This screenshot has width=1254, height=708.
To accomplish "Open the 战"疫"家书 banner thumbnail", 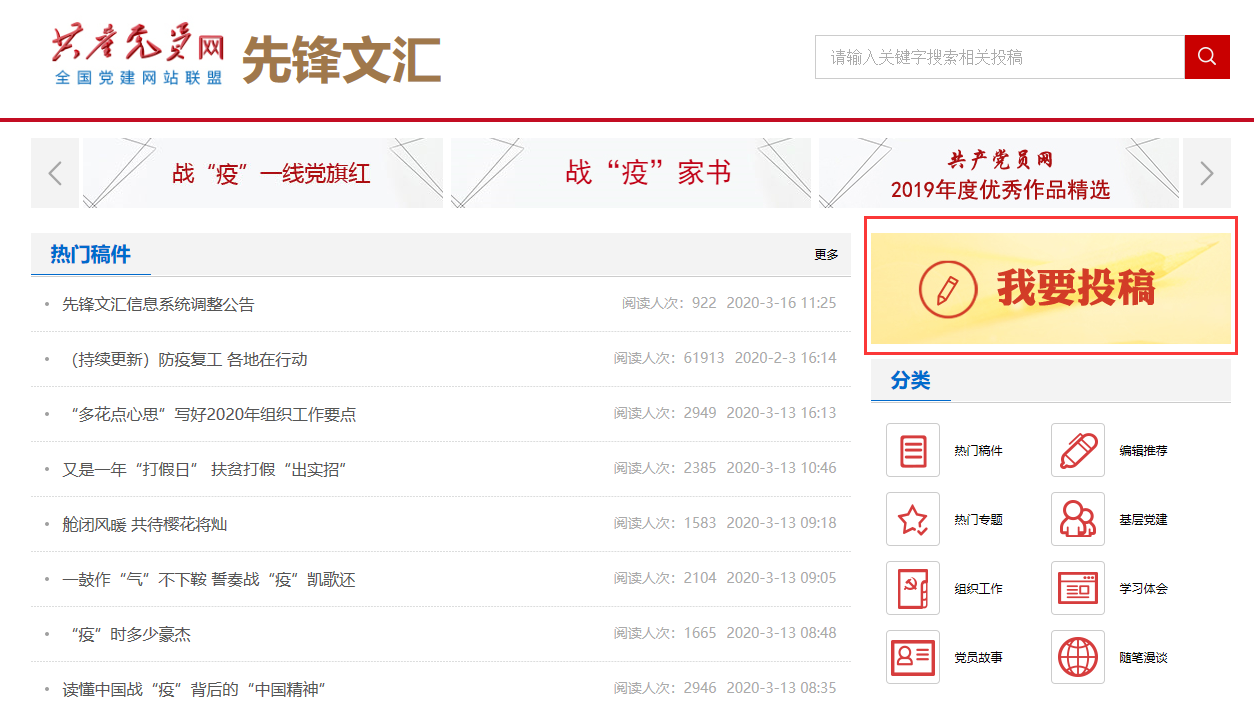I will point(630,173).
